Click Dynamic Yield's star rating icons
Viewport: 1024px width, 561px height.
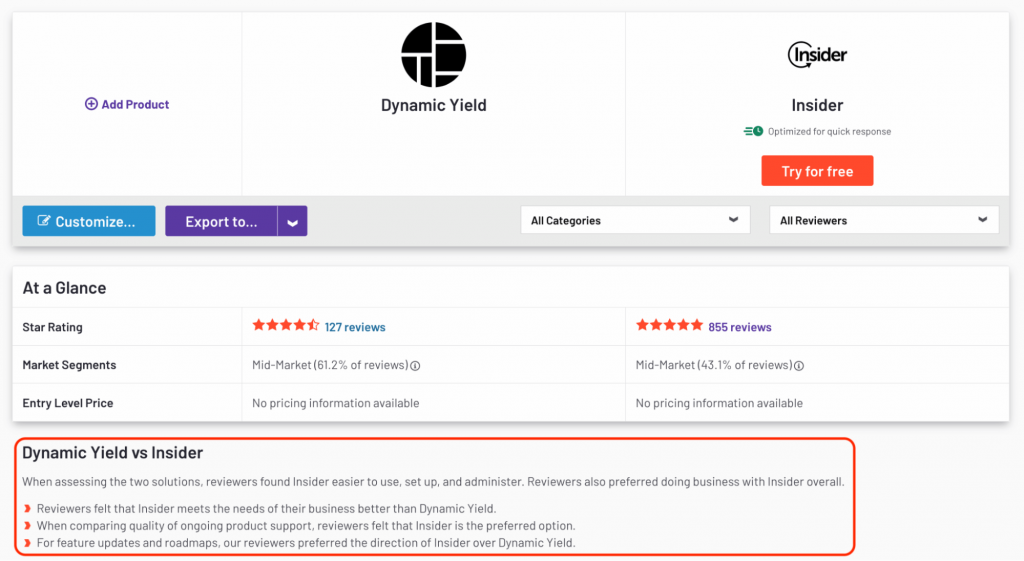point(285,325)
